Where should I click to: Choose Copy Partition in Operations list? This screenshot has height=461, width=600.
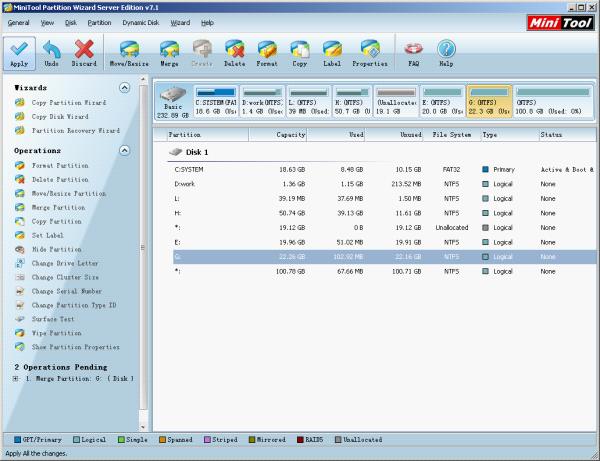(57, 221)
